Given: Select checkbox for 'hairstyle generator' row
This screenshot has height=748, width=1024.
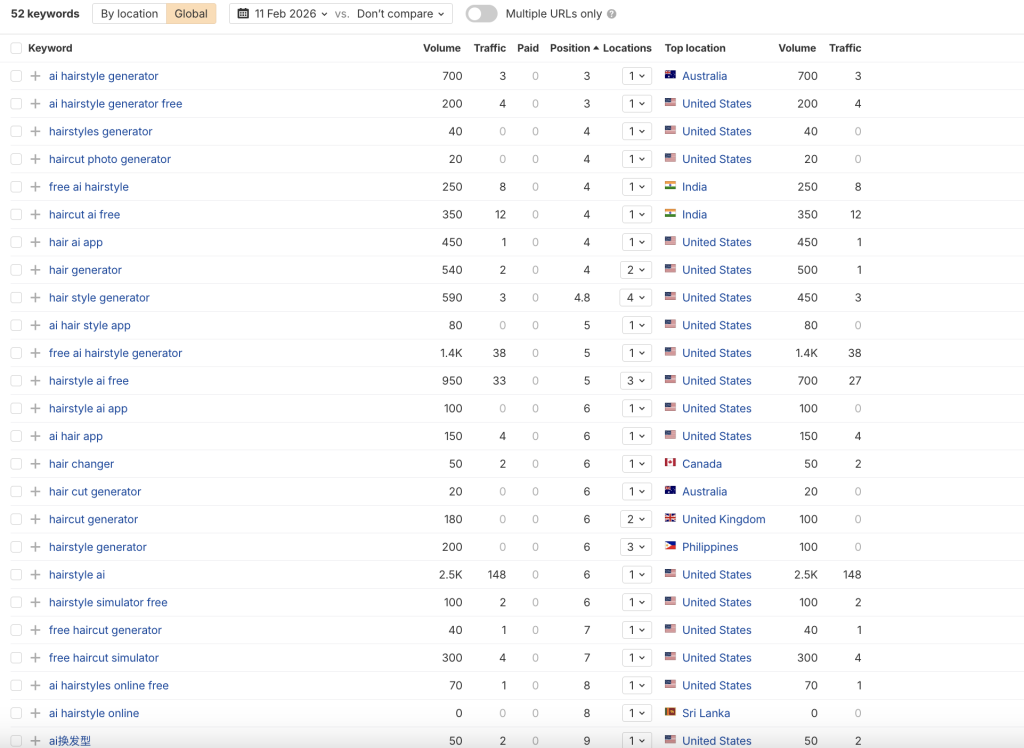Looking at the screenshot, I should (x=16, y=547).
